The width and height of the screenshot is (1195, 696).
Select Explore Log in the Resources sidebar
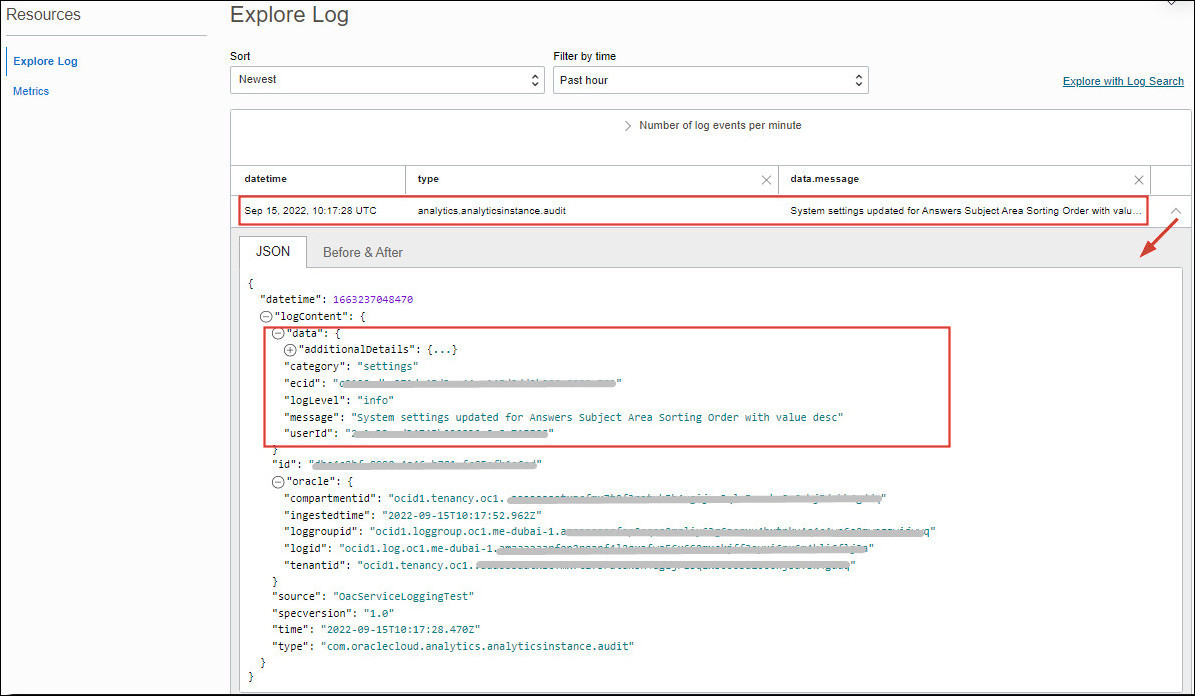(45, 61)
